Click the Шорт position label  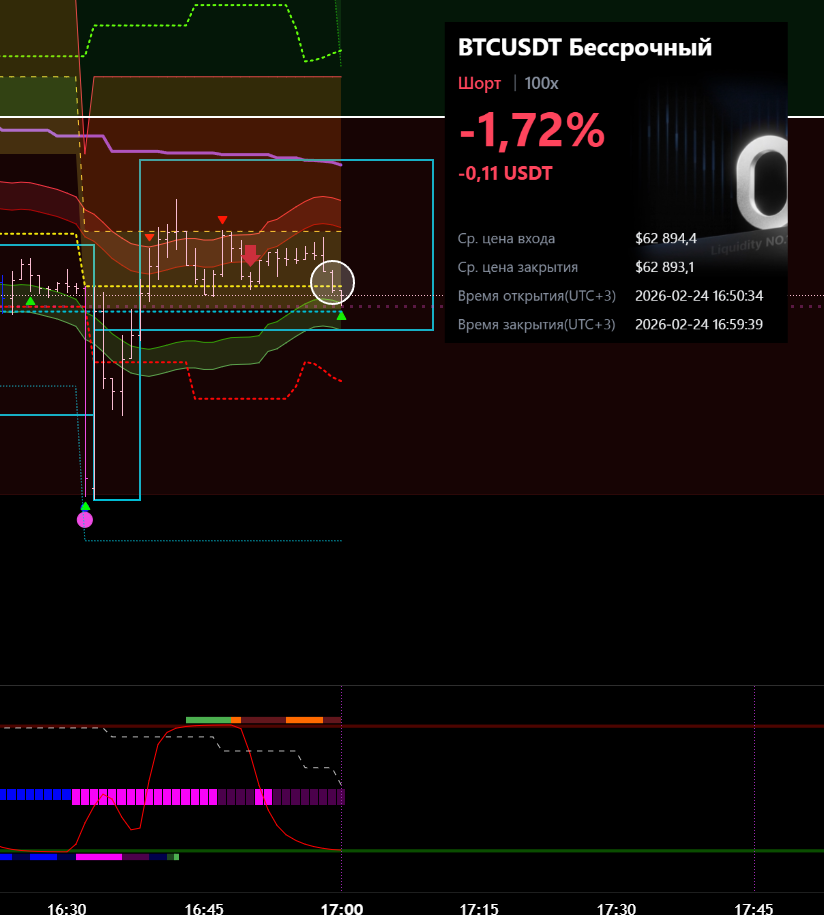tap(479, 83)
